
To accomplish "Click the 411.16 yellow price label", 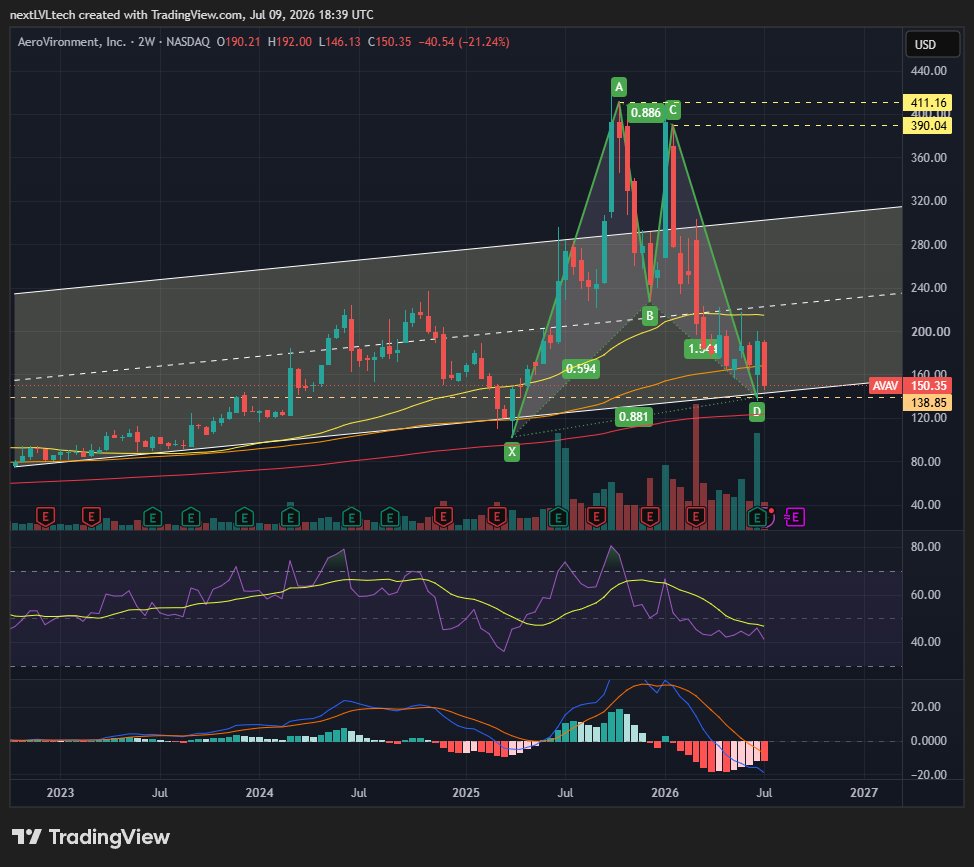I will [929, 102].
